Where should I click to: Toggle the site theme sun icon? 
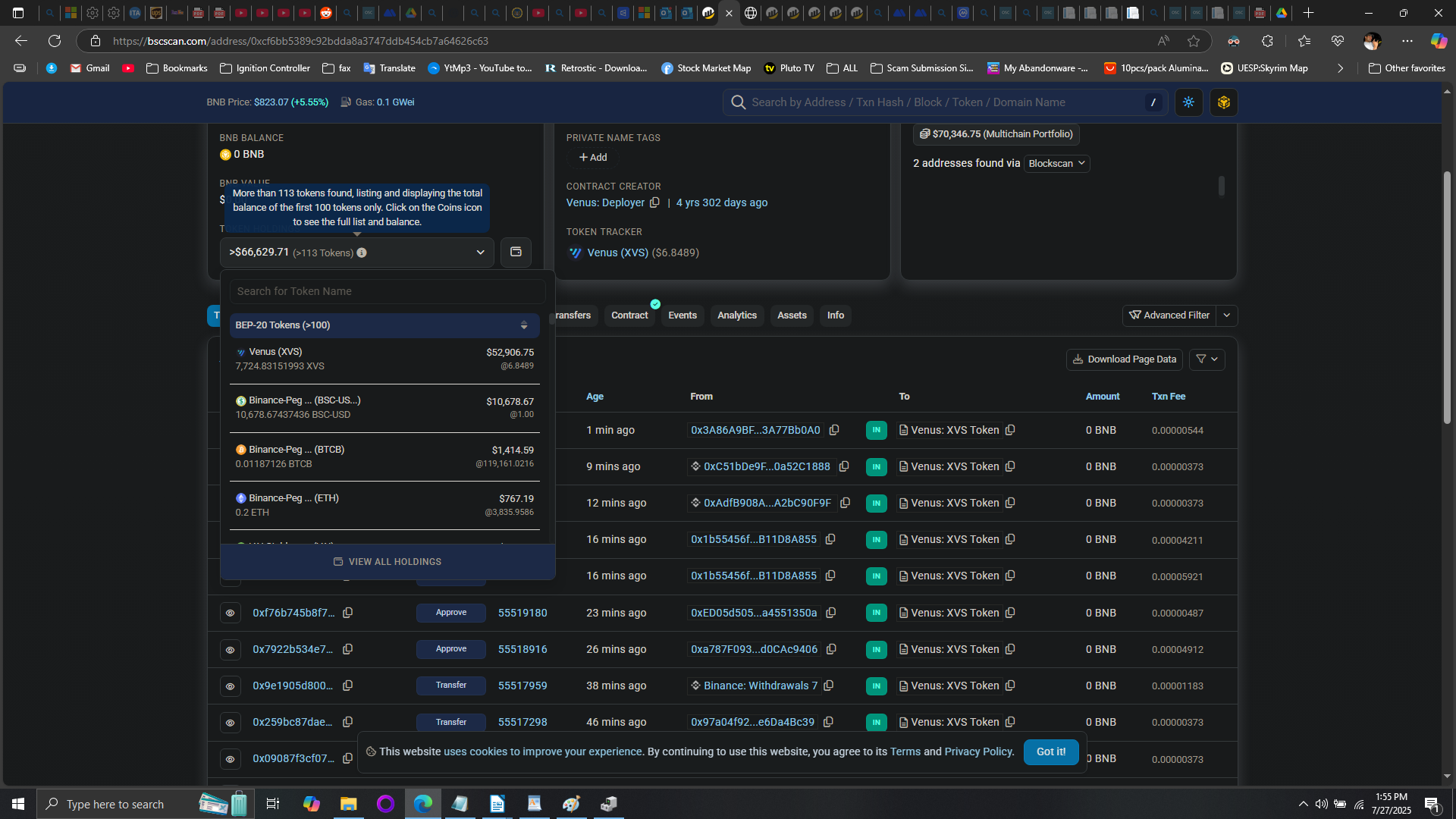click(x=1188, y=102)
